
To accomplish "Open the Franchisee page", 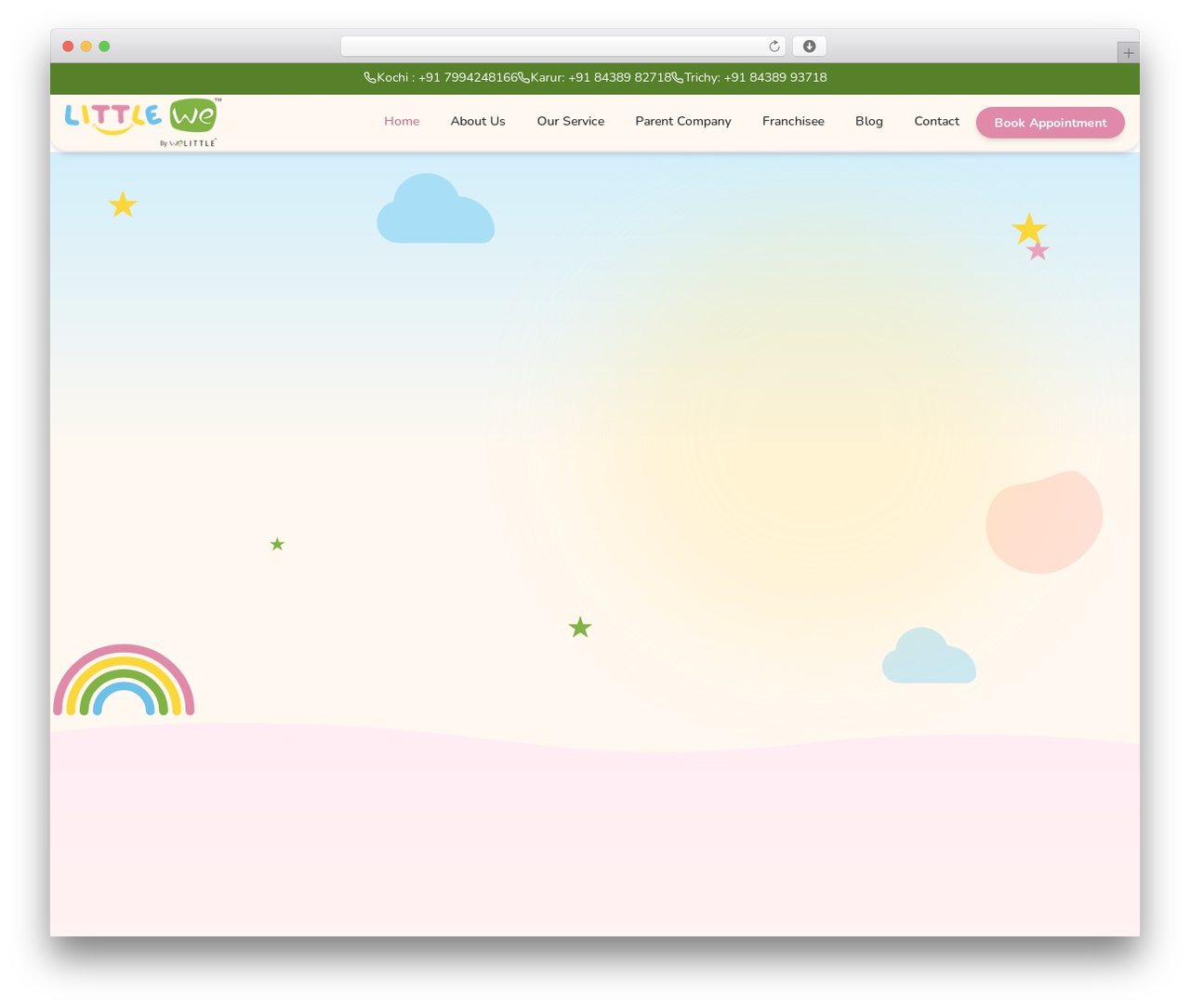I will (x=793, y=121).
